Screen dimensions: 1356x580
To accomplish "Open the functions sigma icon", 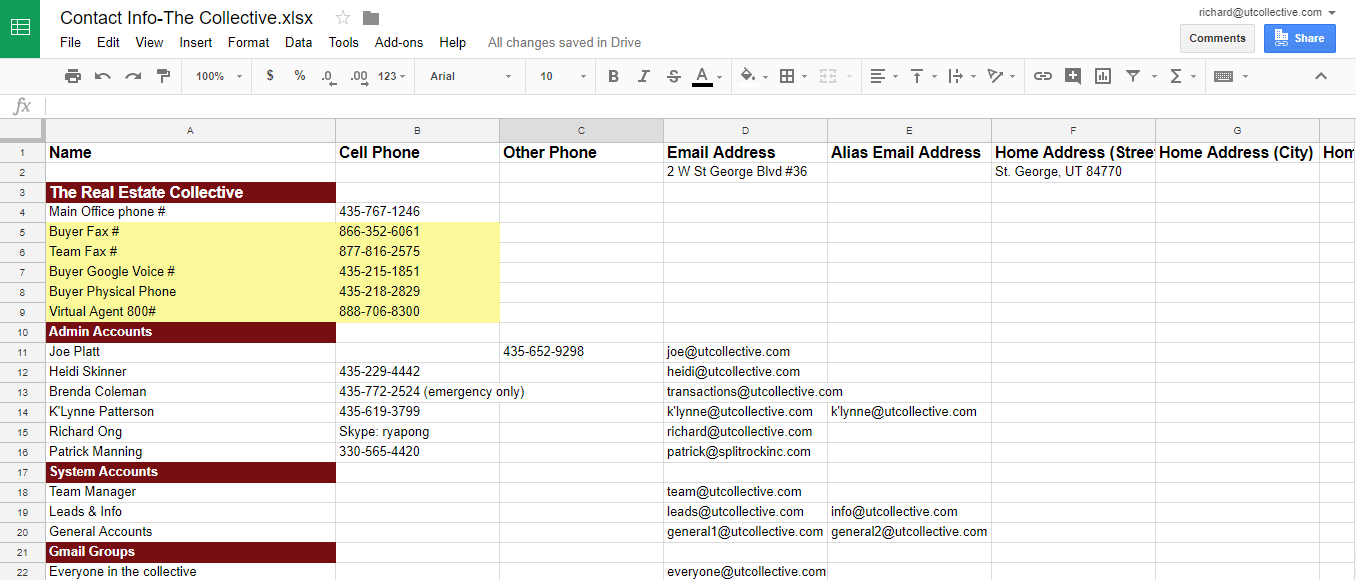I will point(1176,76).
